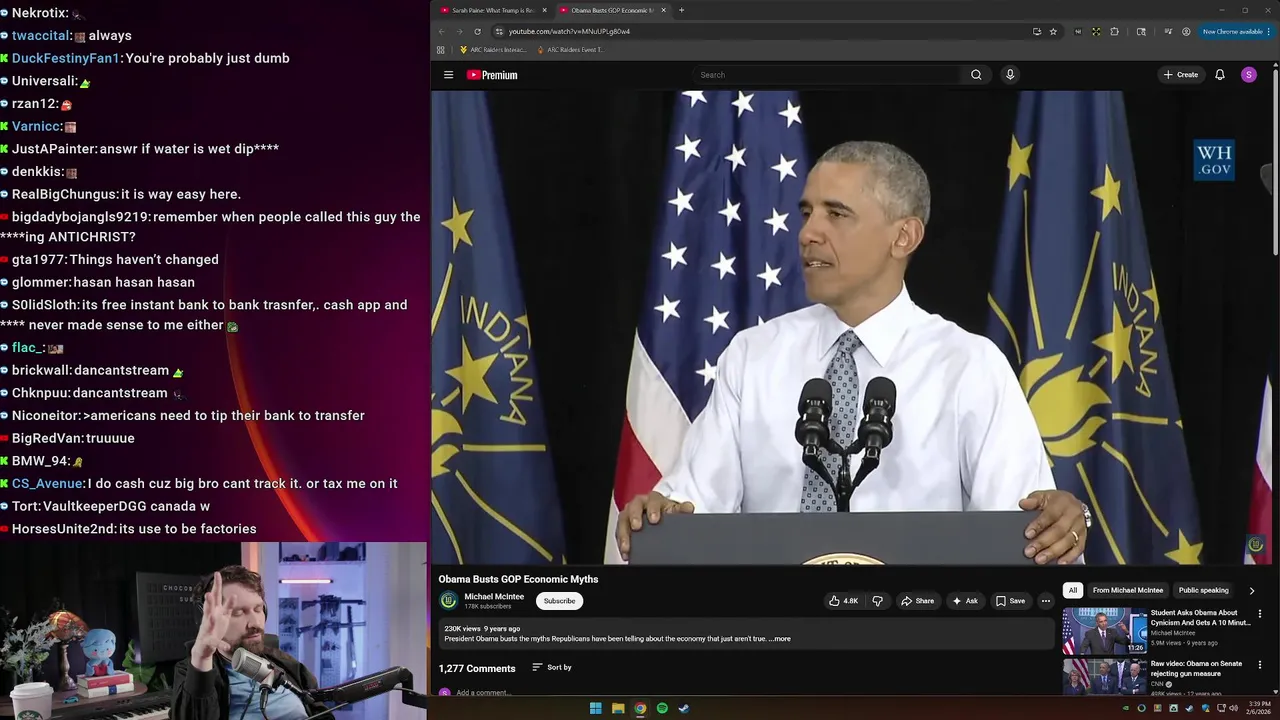Viewport: 1280px width, 720px height.
Task: Open the Michael McIntee channel name link
Action: (x=494, y=596)
